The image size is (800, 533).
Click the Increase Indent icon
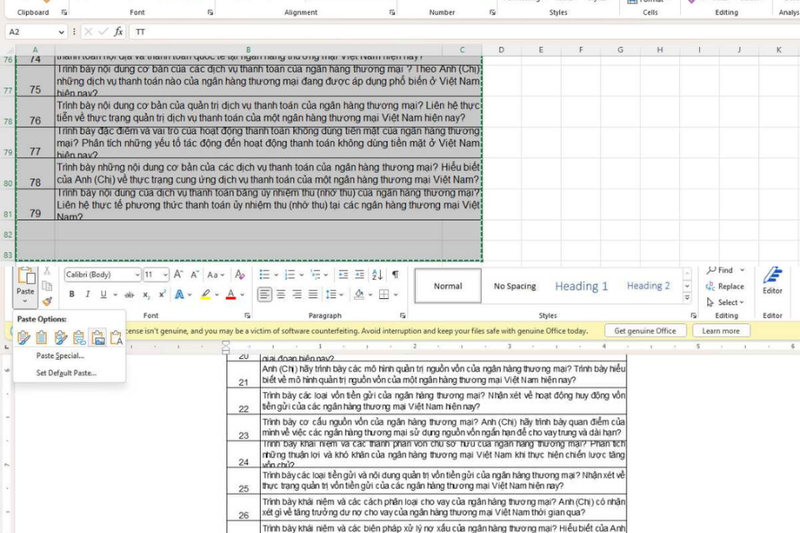(x=360, y=275)
